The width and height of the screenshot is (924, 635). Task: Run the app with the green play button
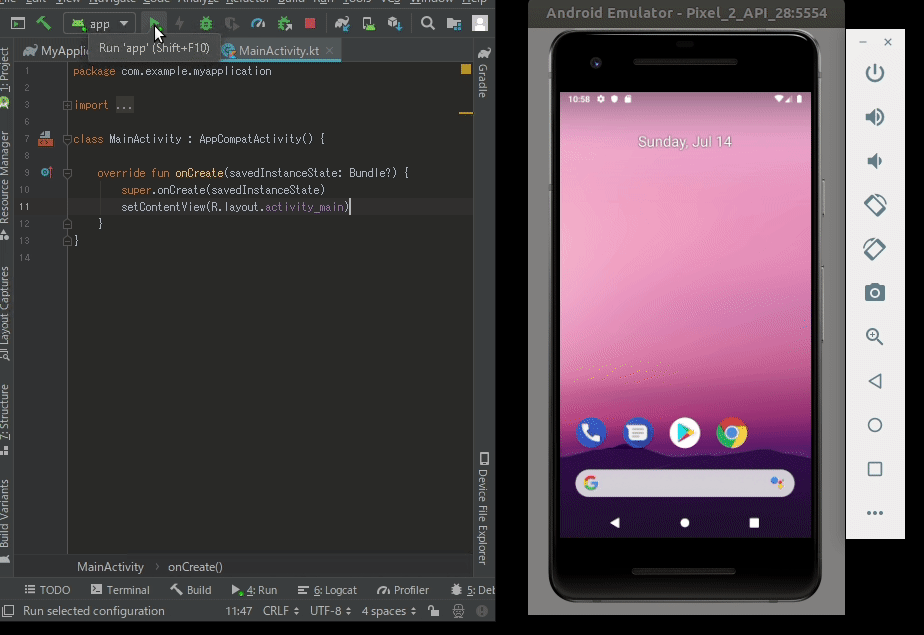coord(154,24)
